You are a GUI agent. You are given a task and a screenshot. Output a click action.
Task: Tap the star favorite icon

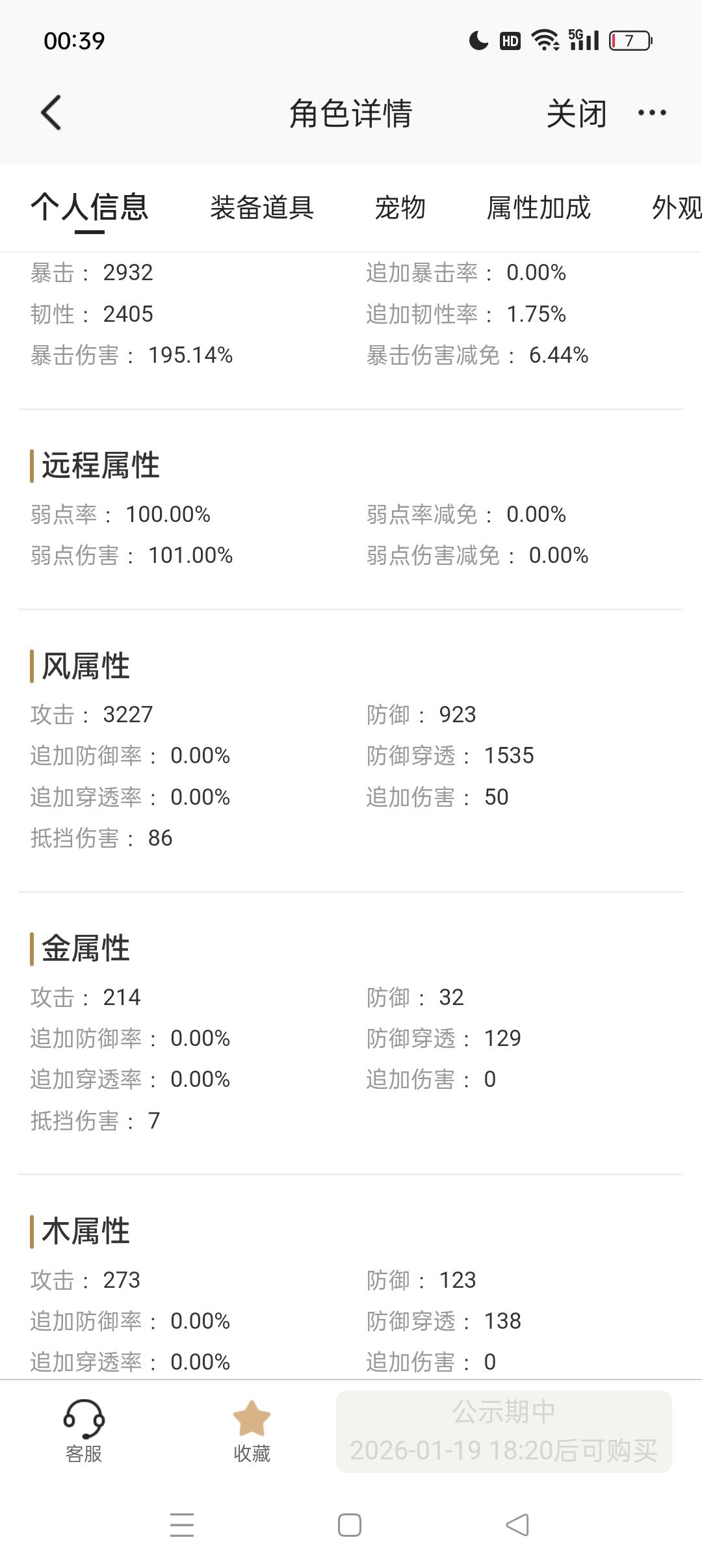click(x=252, y=1420)
